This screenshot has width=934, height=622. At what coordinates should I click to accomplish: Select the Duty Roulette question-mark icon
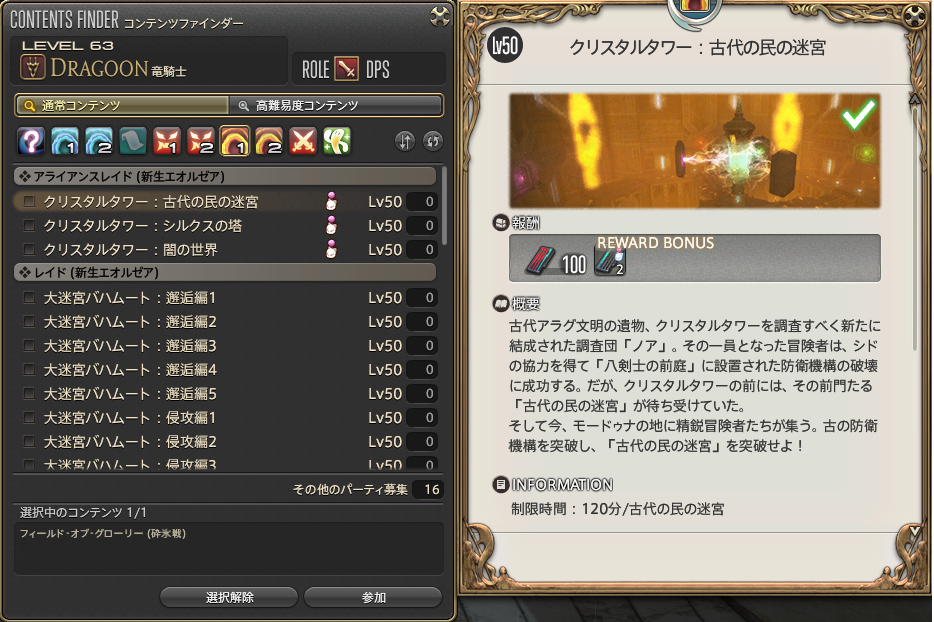pyautogui.click(x=31, y=141)
